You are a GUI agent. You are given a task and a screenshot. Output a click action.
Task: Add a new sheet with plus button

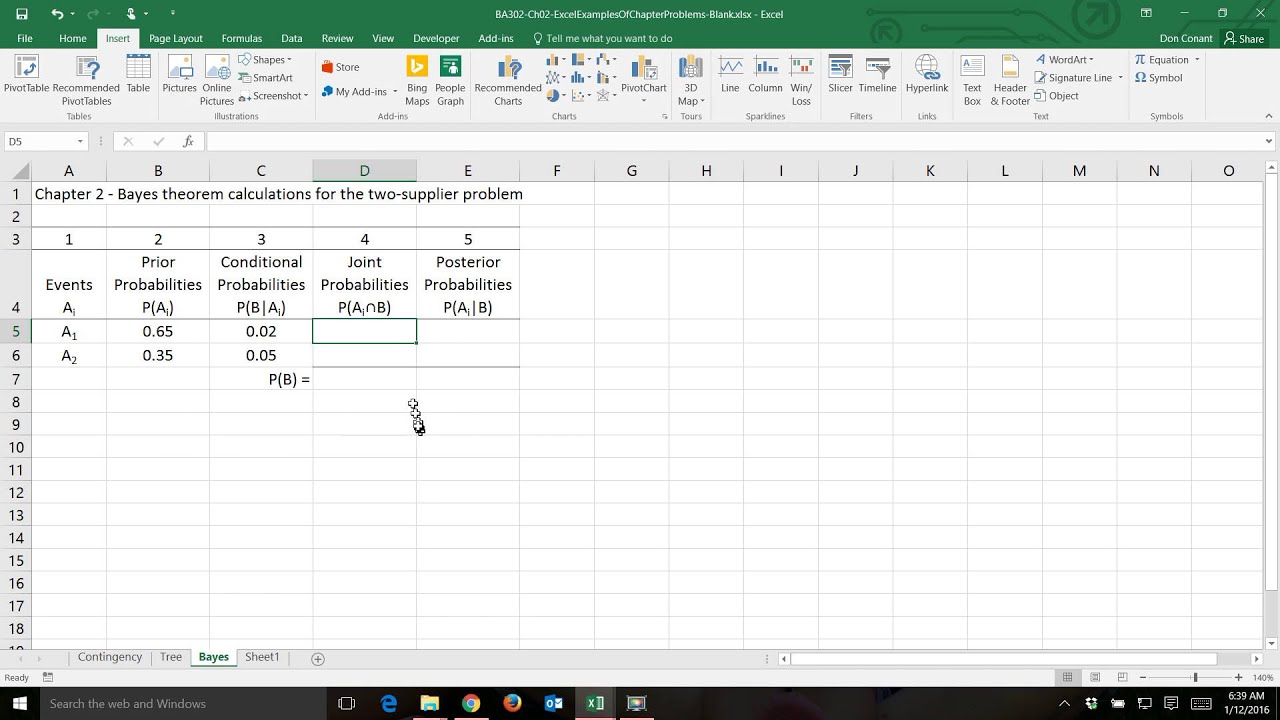click(x=318, y=658)
